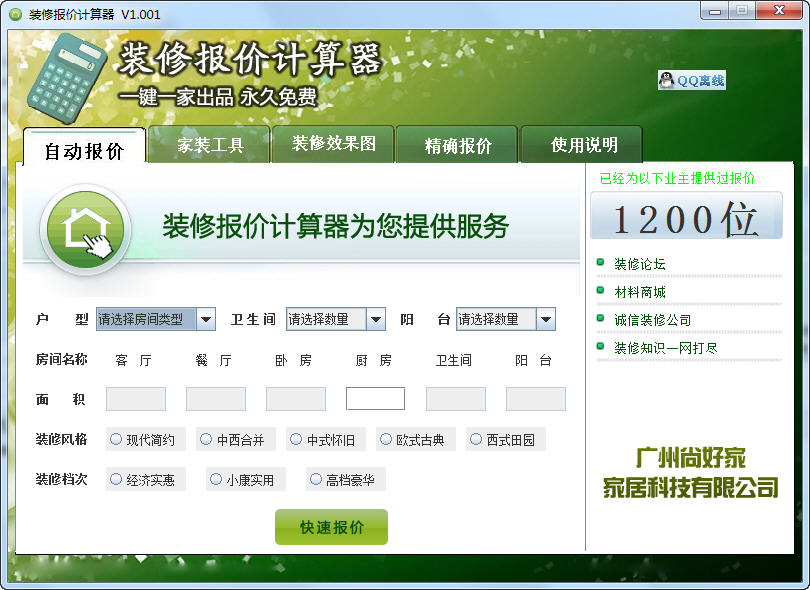Go to the 使用说明 tab
The height and width of the screenshot is (590, 810).
pyautogui.click(x=584, y=145)
